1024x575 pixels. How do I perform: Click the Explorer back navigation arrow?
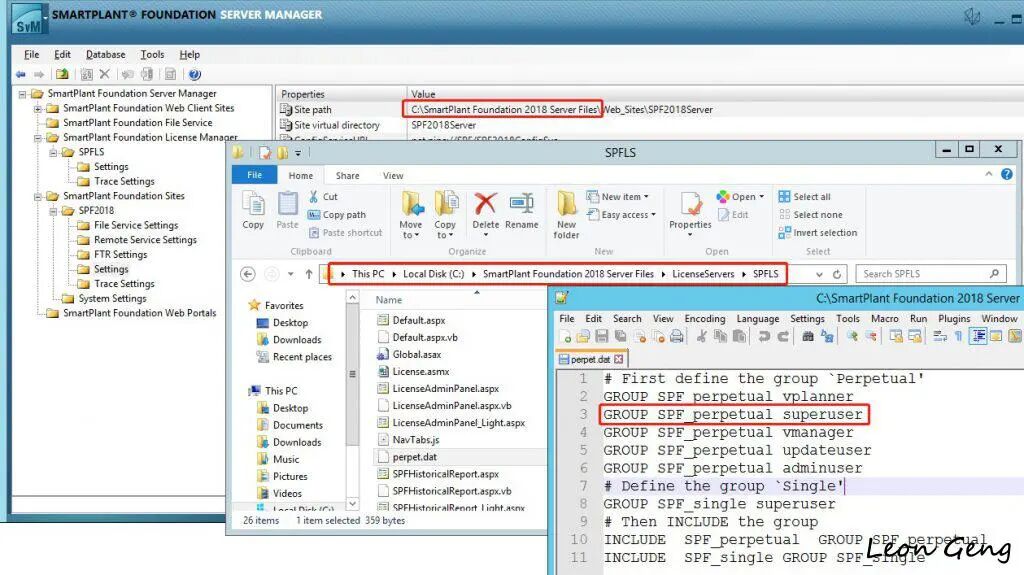tap(248, 274)
